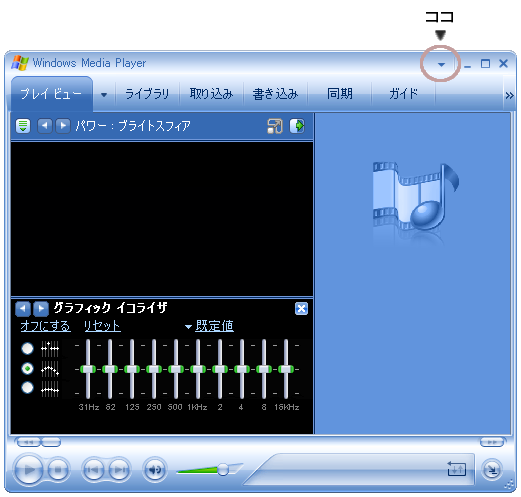This screenshot has width=521, height=497.
Task: Toggle the playlist pane display icon
Action: coord(297,126)
